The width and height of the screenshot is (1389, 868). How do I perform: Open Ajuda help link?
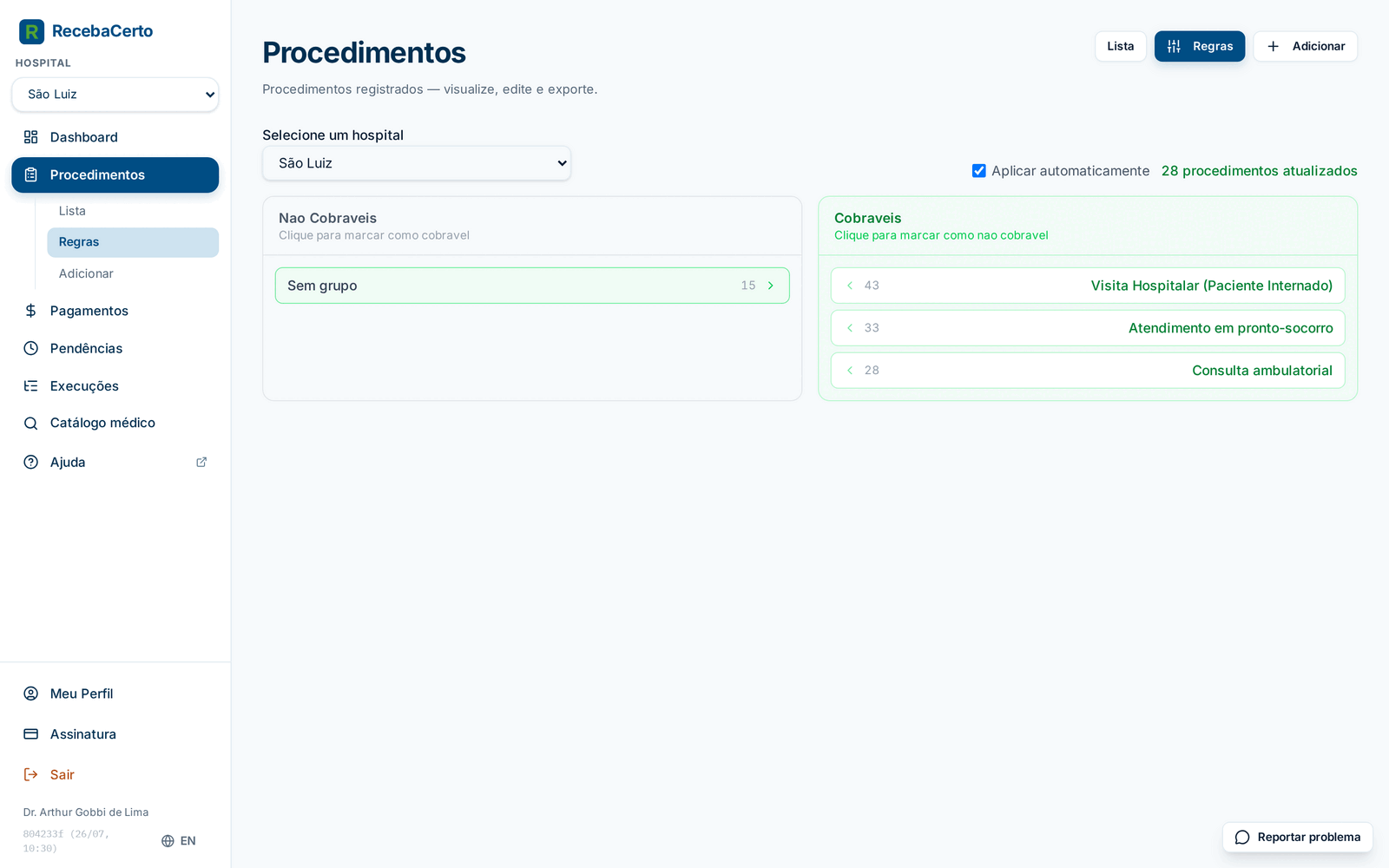coord(115,462)
